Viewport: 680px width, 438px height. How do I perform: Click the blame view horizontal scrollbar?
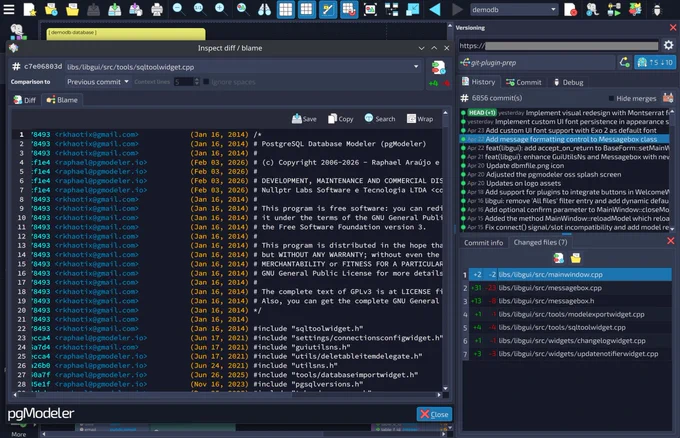click(226, 395)
